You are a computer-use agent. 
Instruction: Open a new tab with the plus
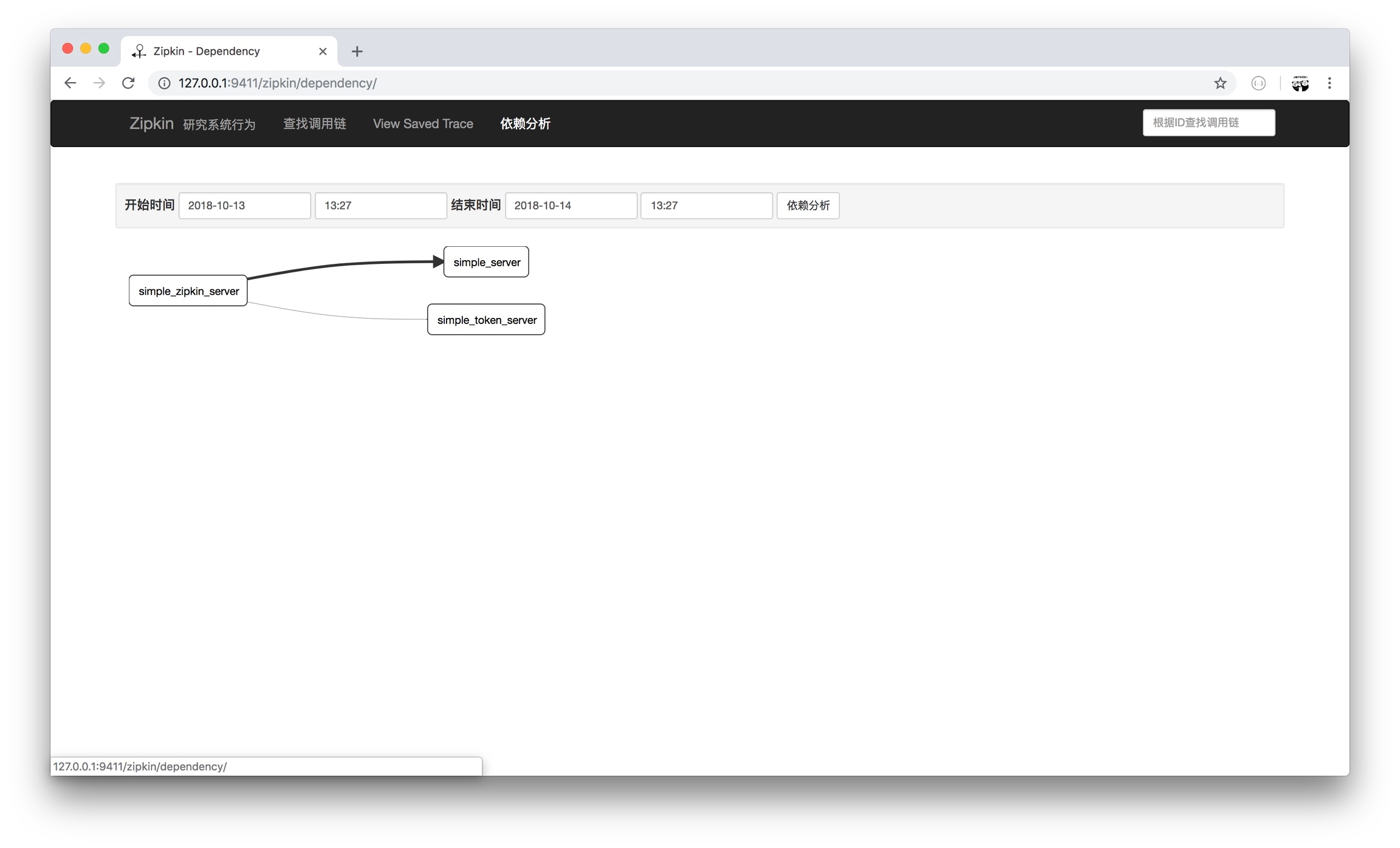pos(357,52)
